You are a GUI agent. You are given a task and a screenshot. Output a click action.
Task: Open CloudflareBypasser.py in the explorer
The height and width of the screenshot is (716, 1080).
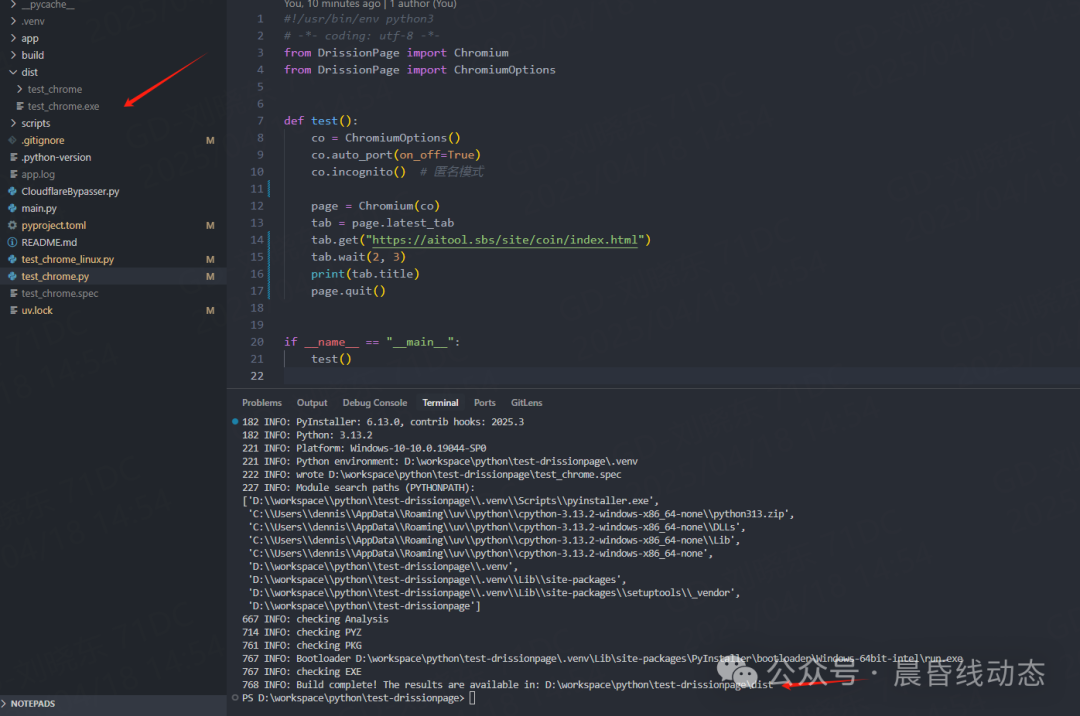(x=70, y=191)
